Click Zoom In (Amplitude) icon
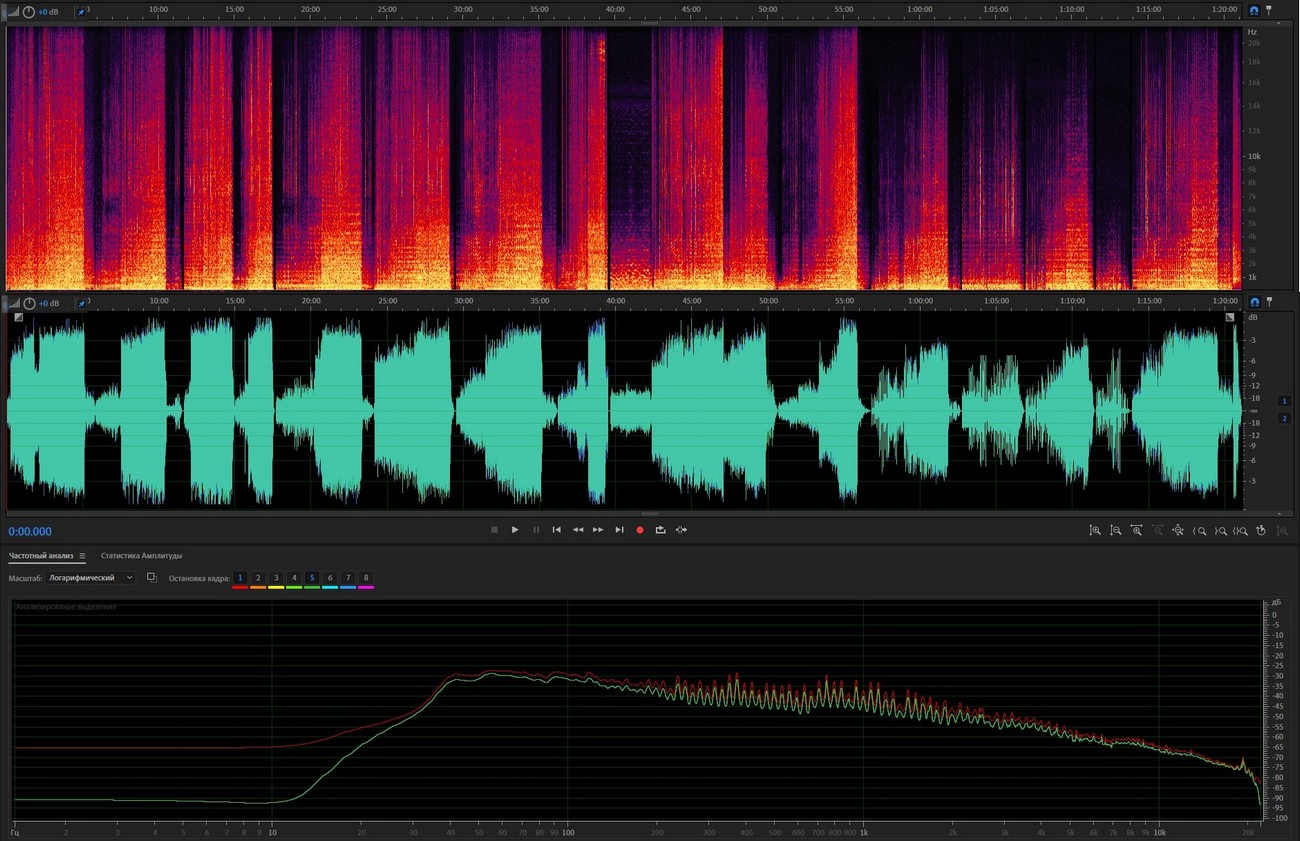 pyautogui.click(x=1095, y=530)
